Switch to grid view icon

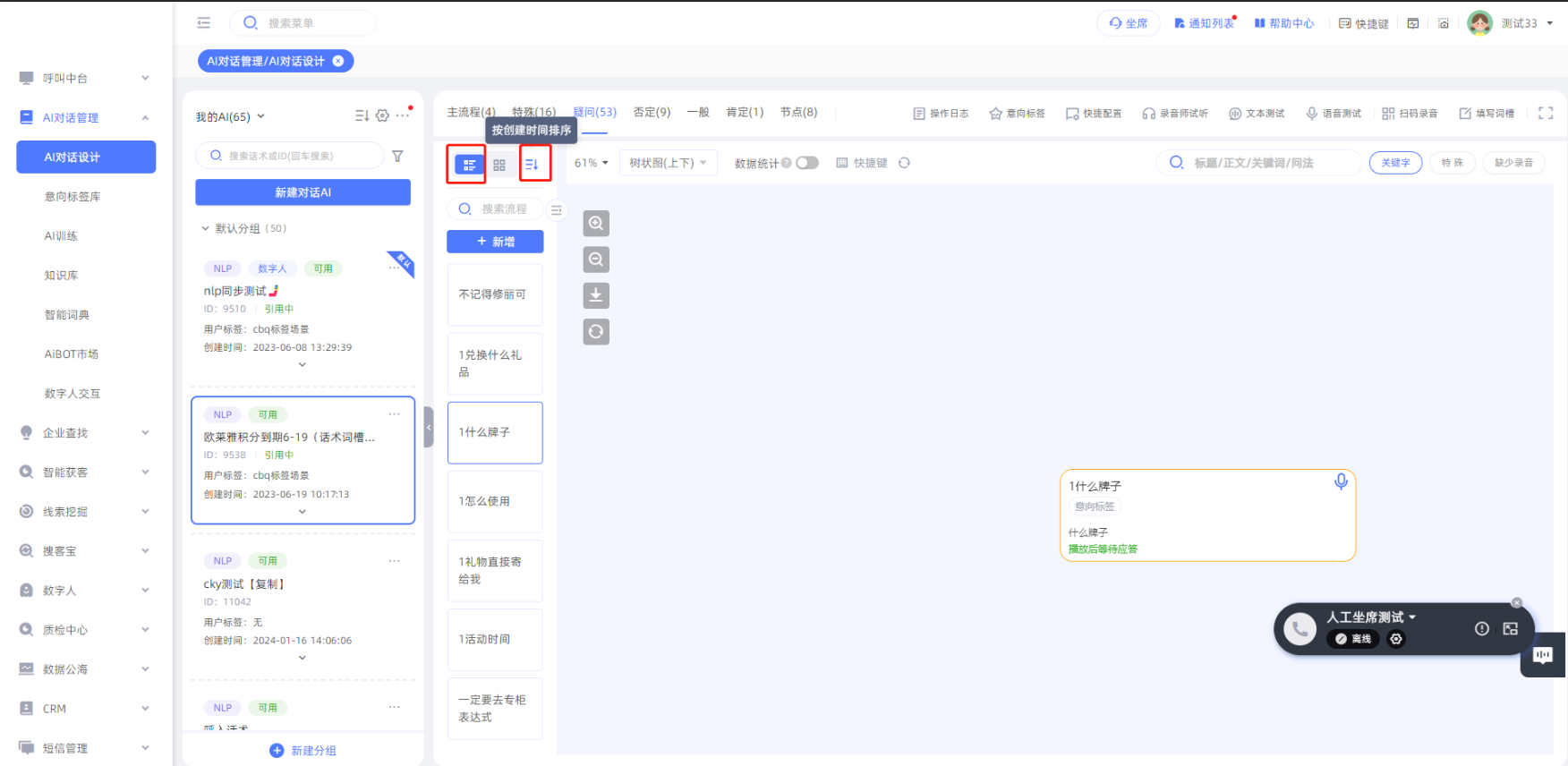click(499, 165)
